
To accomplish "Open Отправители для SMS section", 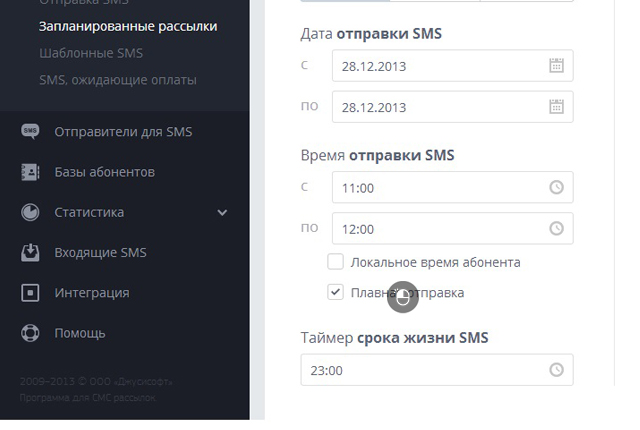I will (123, 132).
